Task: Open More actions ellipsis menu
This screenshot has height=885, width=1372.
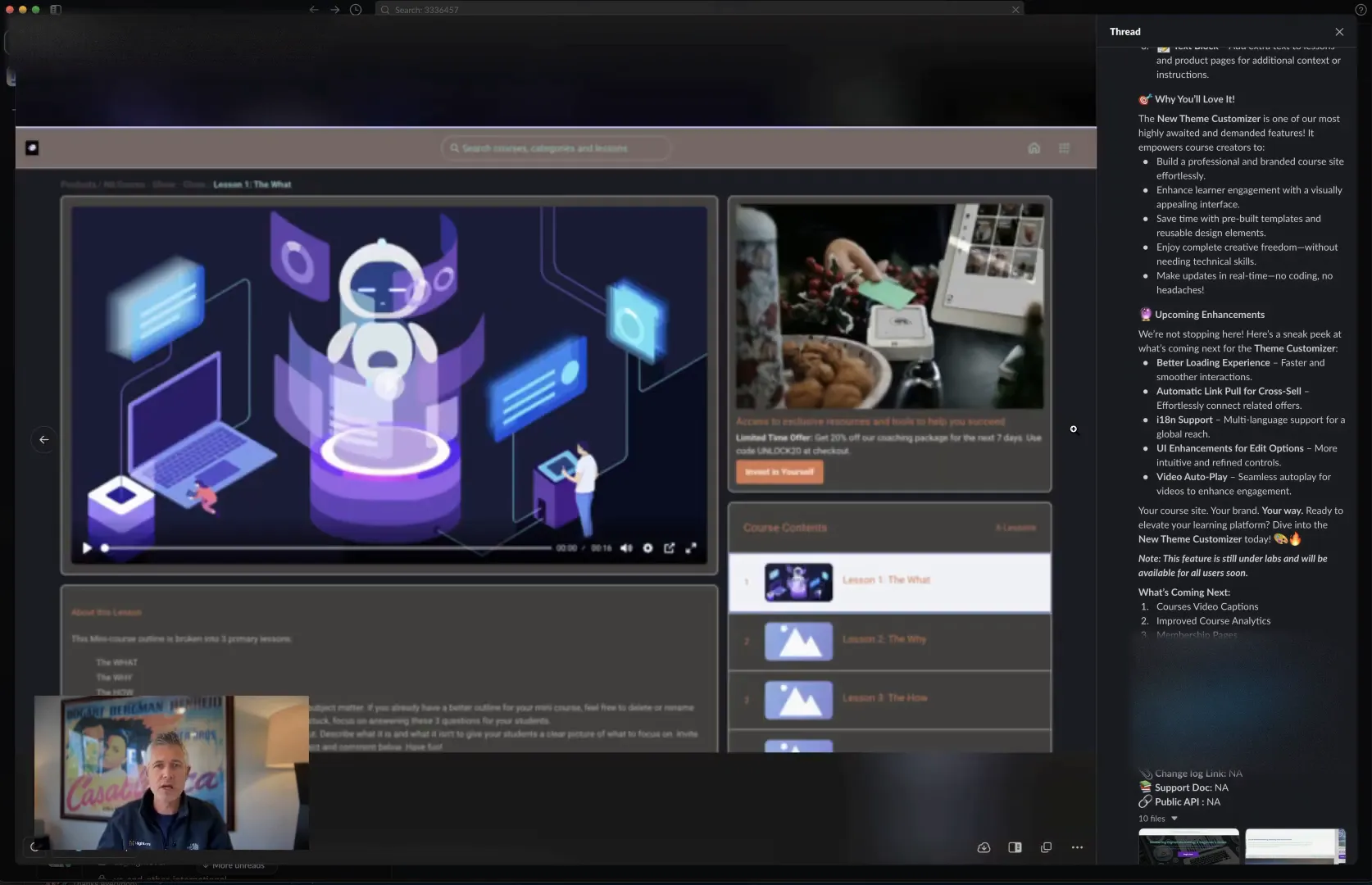Action: (1077, 847)
